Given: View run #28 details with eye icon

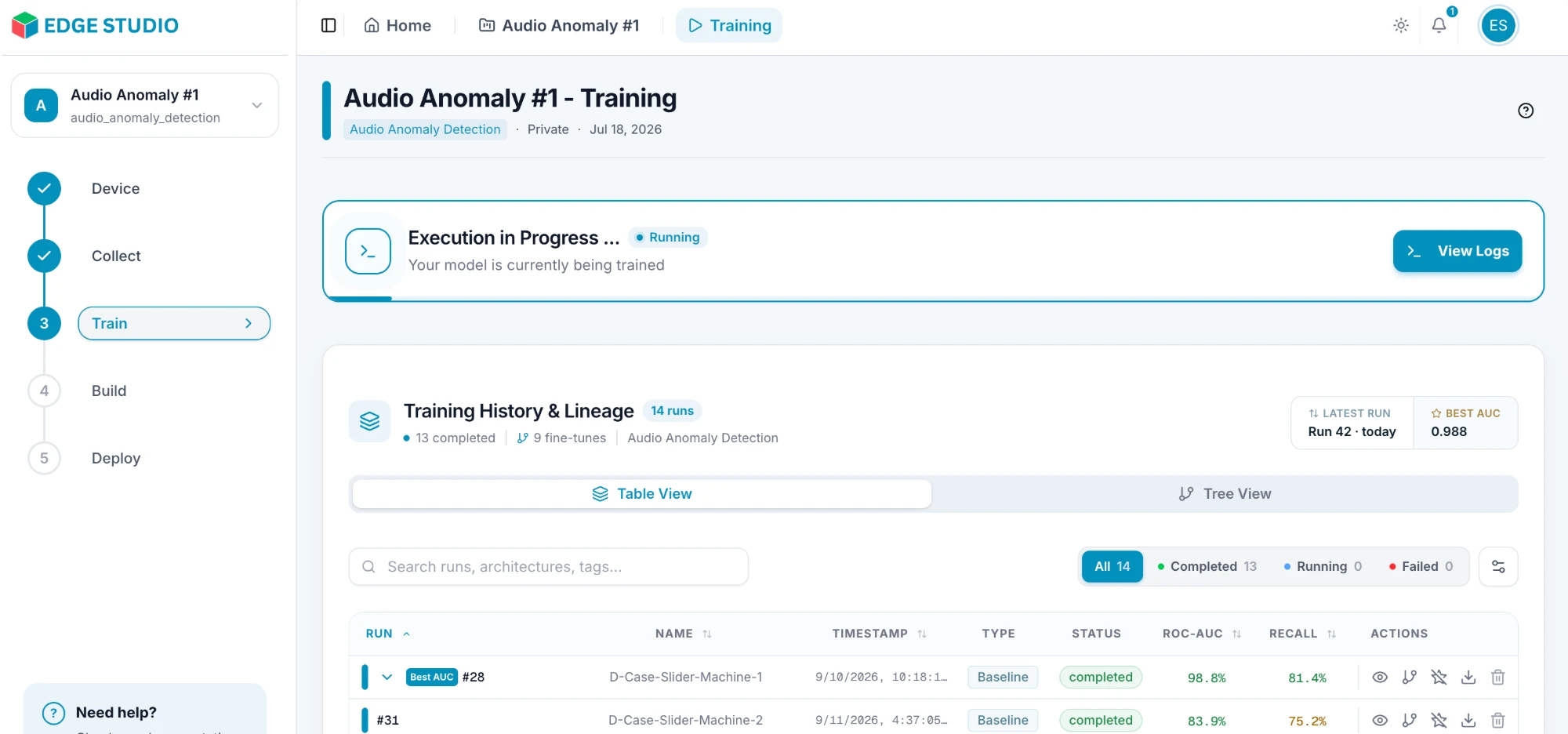Looking at the screenshot, I should [x=1380, y=677].
